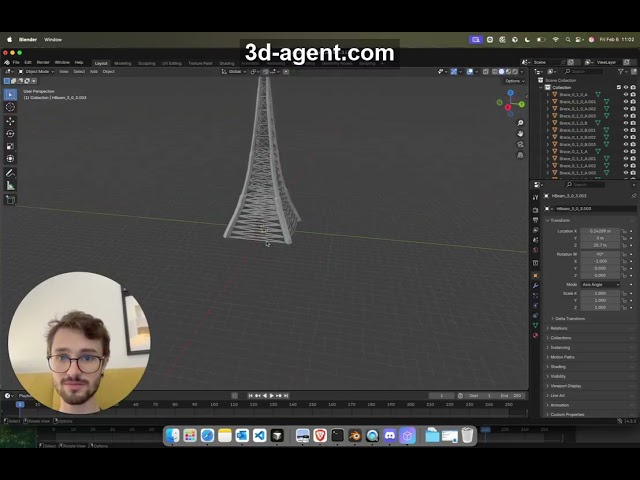Toggle the Rotation W lock icon

point(624,254)
